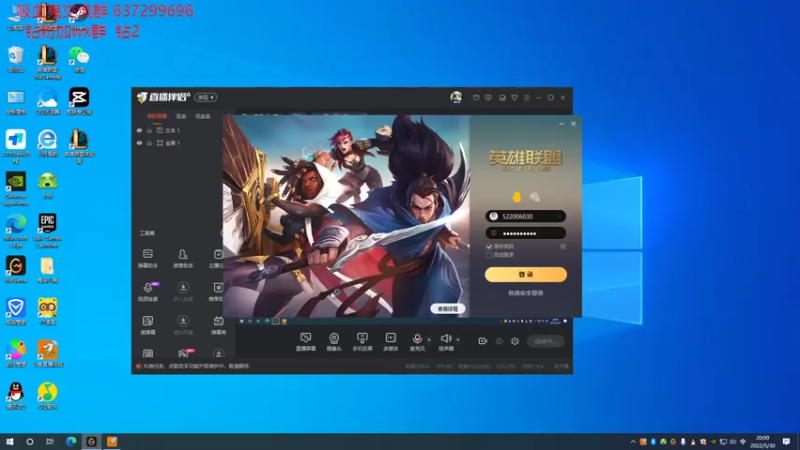Click the password input field
Viewport: 800px width, 450px height.
(x=526, y=233)
